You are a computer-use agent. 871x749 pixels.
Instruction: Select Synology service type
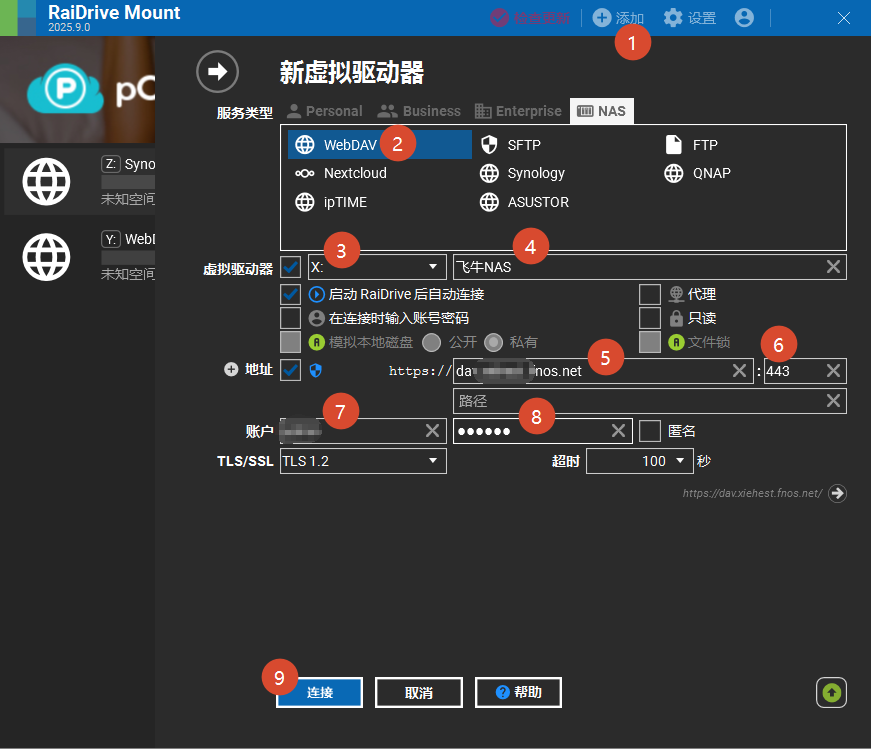[x=522, y=173]
